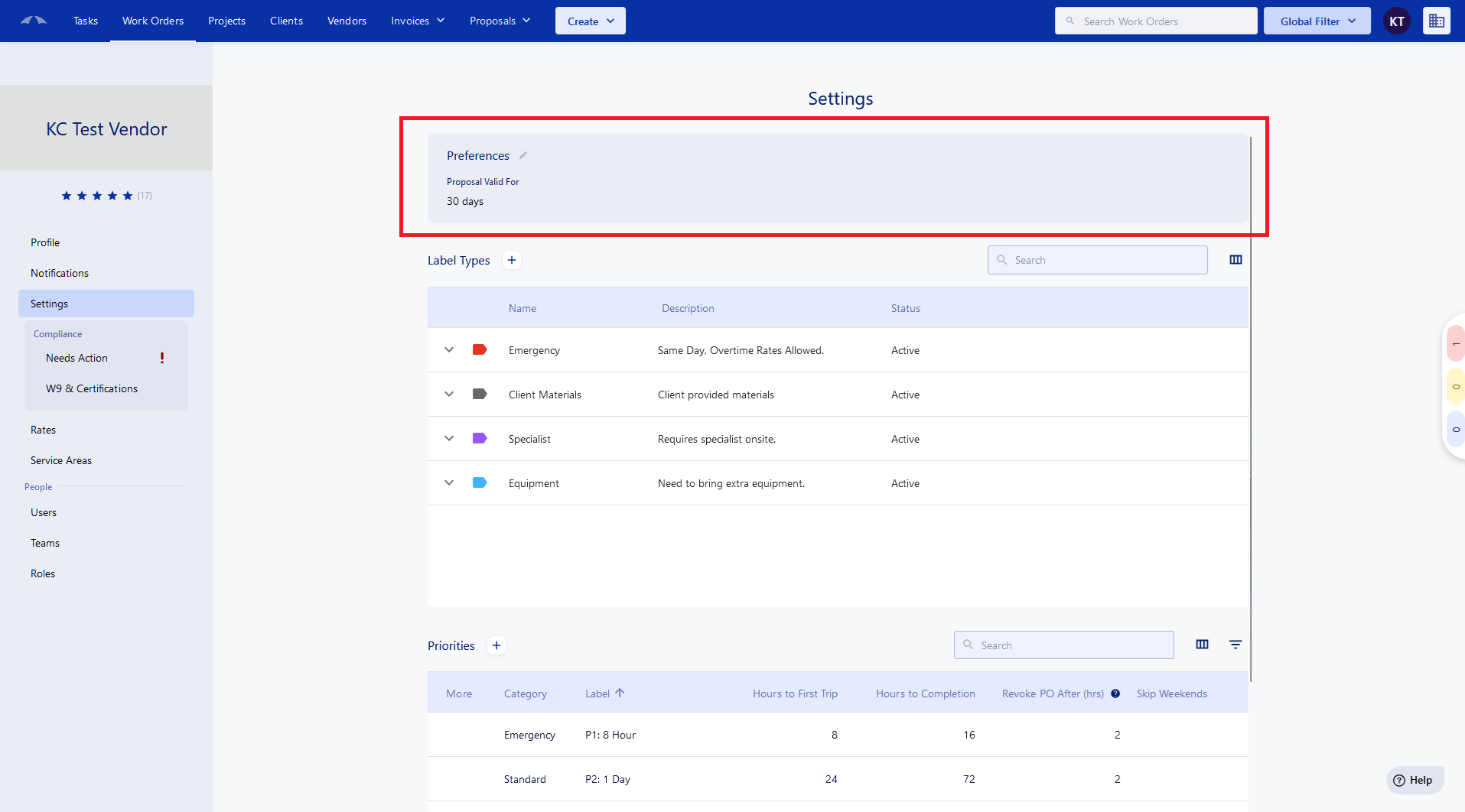Focus the Search Work Orders field
1465x812 pixels.
[x=1156, y=21]
